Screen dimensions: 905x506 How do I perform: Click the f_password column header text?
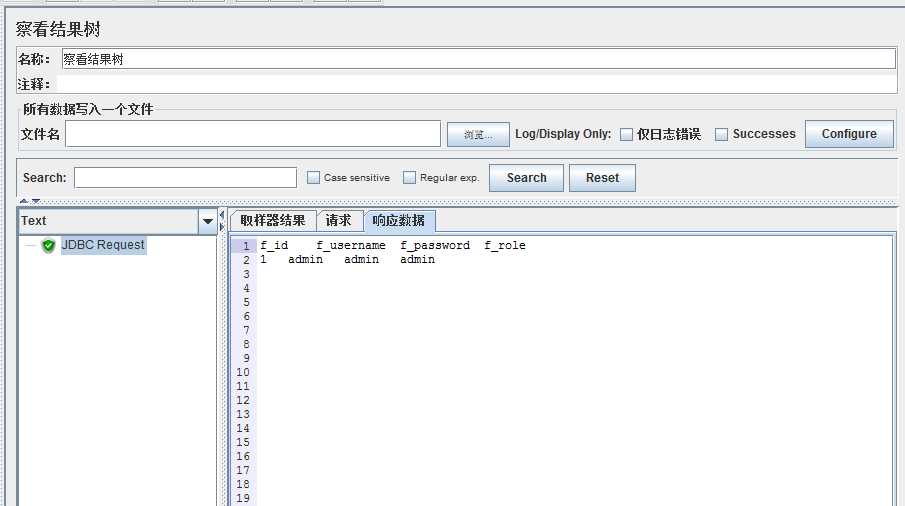(435, 246)
